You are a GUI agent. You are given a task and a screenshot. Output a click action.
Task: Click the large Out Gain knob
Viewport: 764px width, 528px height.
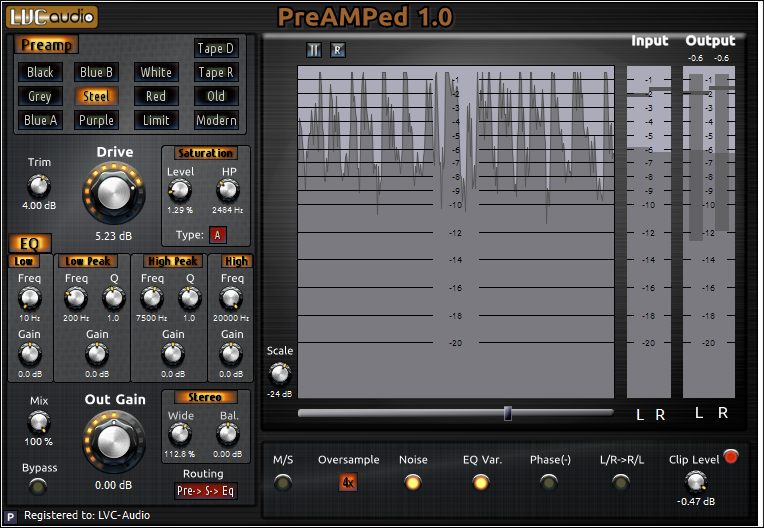tap(114, 442)
